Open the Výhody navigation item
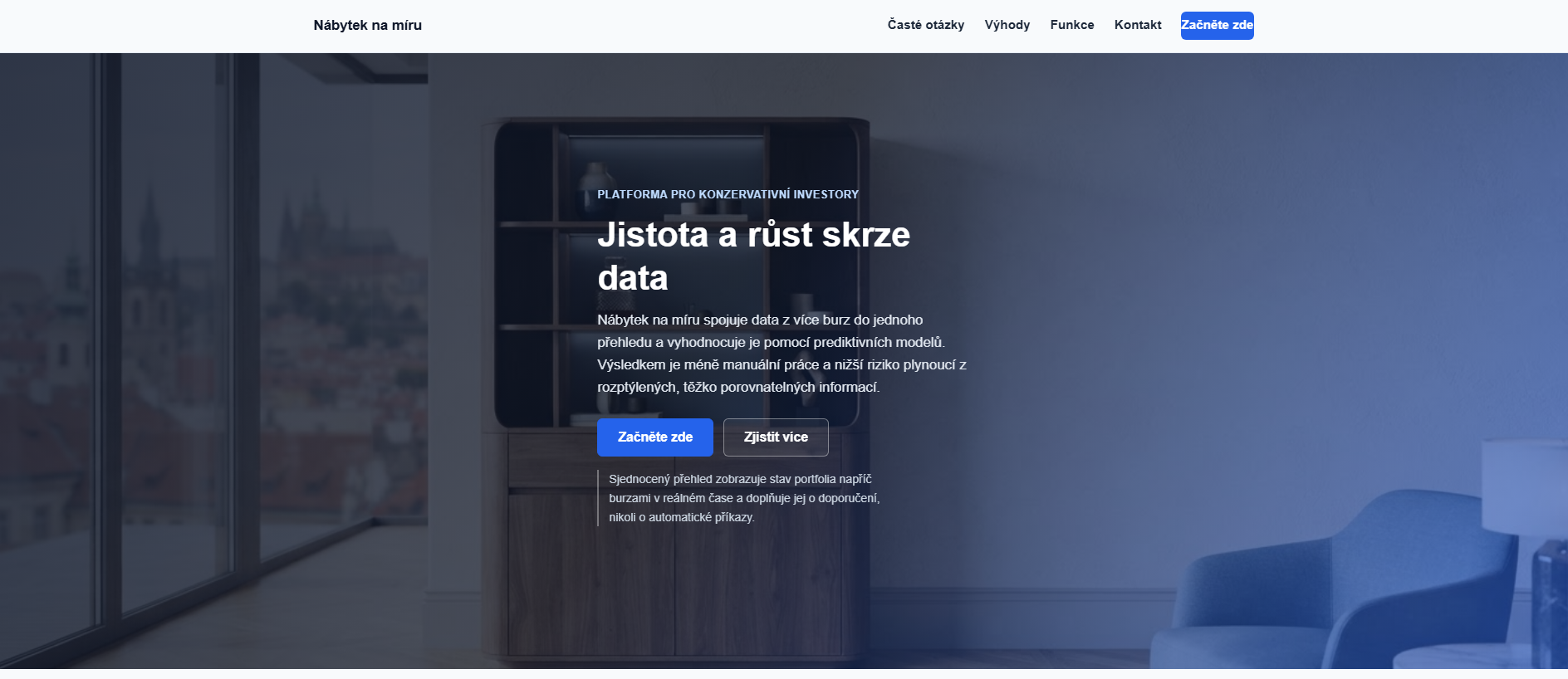 [1007, 25]
